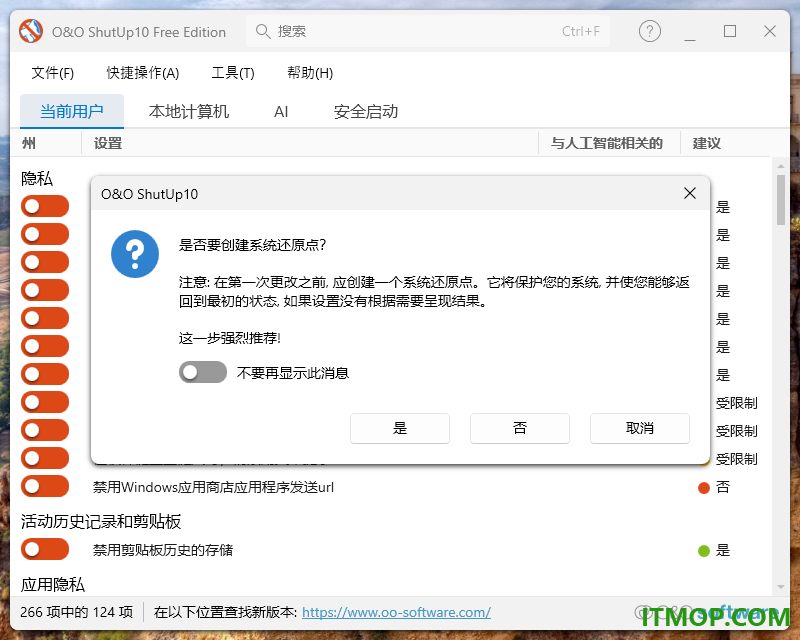
Task: Switch to the AI tab
Action: tap(281, 112)
